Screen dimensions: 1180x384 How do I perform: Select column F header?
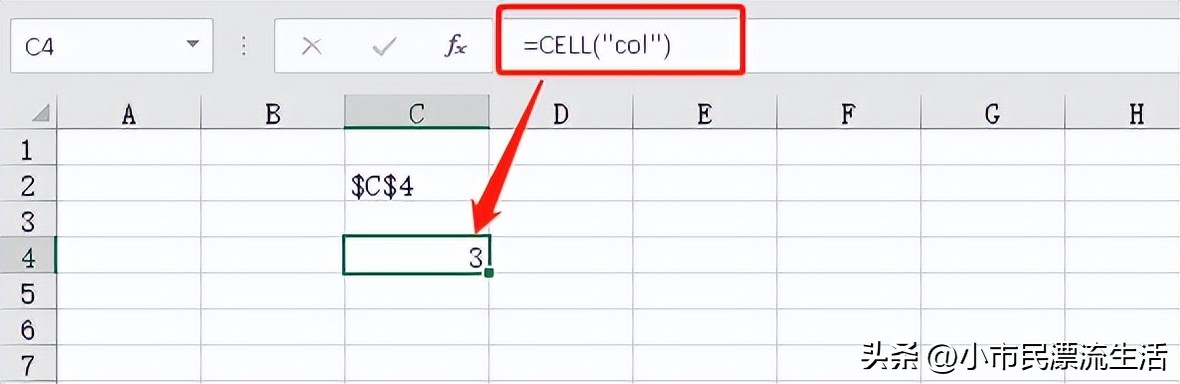(848, 114)
